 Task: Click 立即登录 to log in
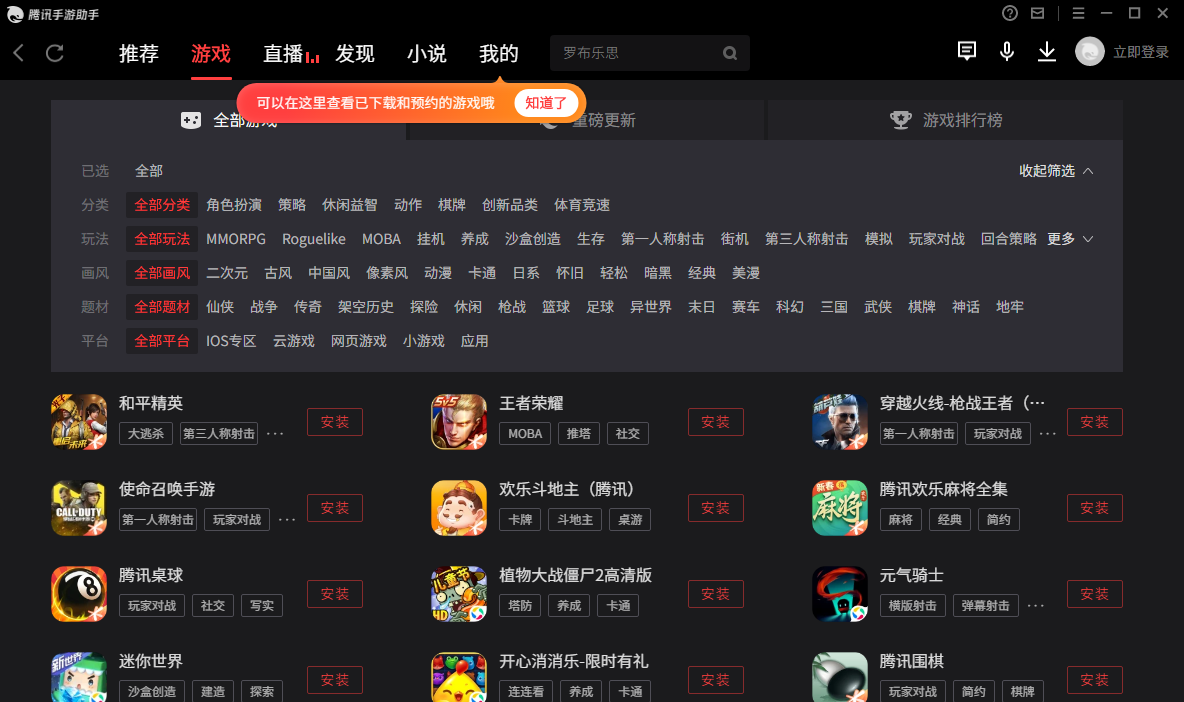[1141, 52]
